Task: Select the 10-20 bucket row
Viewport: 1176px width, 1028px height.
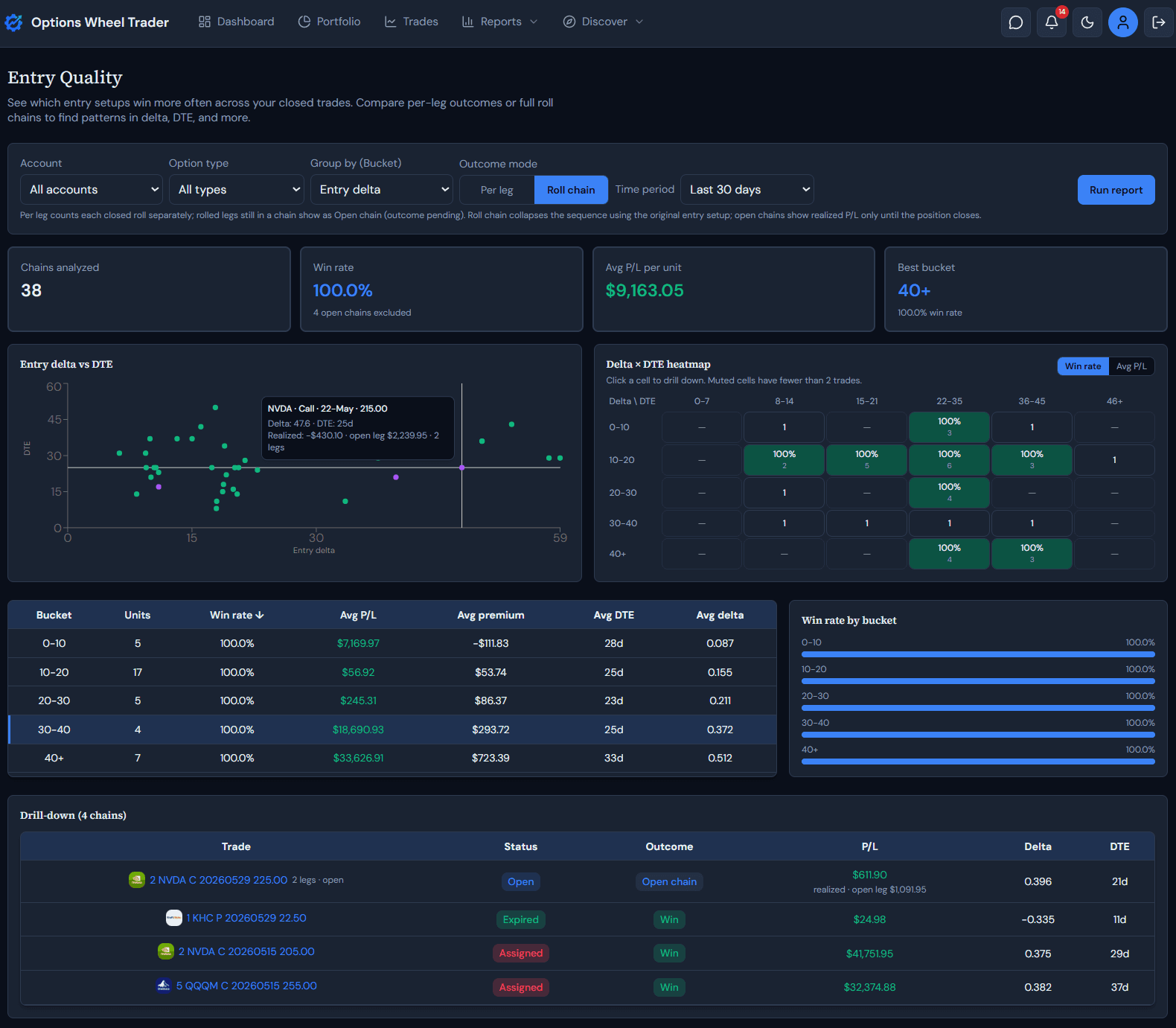Action: tap(392, 672)
